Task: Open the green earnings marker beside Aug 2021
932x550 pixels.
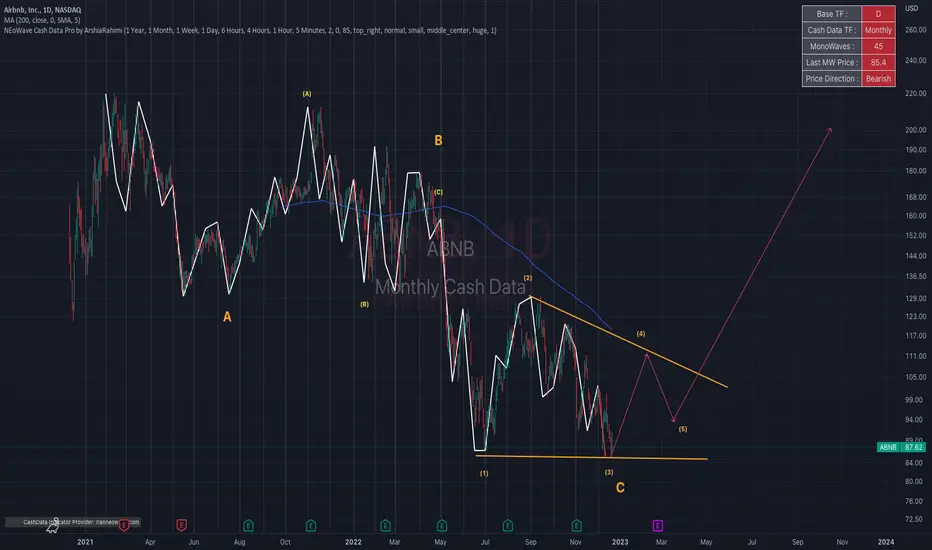Action: (x=248, y=525)
